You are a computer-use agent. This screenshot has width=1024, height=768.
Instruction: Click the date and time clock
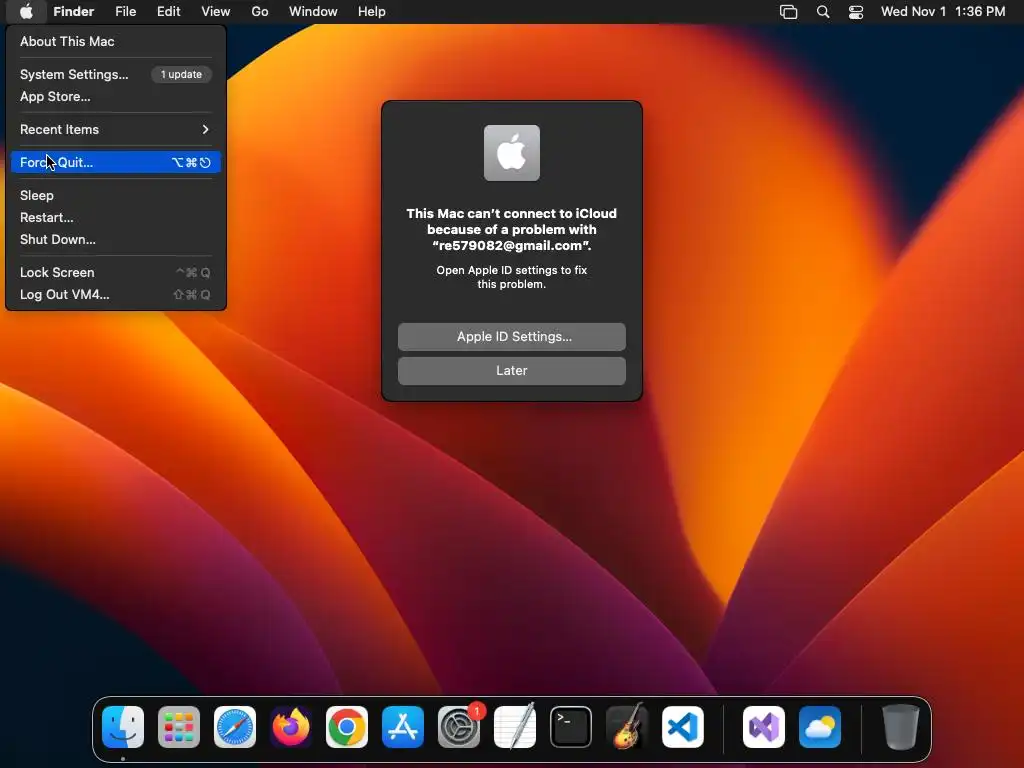click(943, 12)
